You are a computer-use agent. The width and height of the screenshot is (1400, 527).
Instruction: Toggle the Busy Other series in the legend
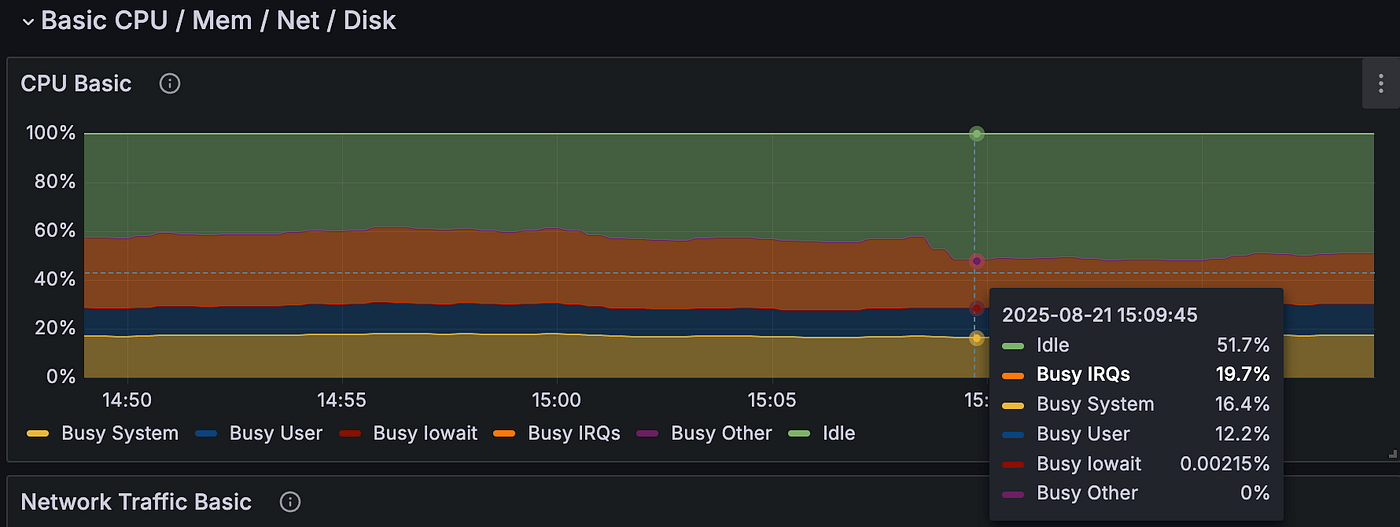point(721,433)
